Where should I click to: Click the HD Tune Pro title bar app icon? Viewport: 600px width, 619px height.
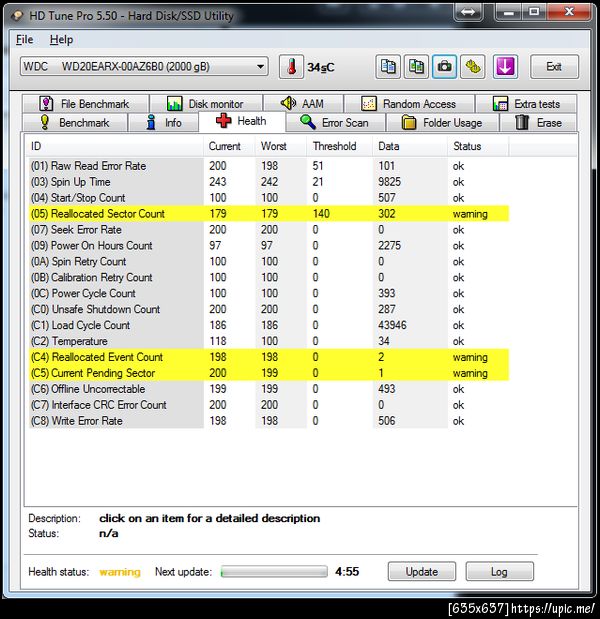pos(17,16)
